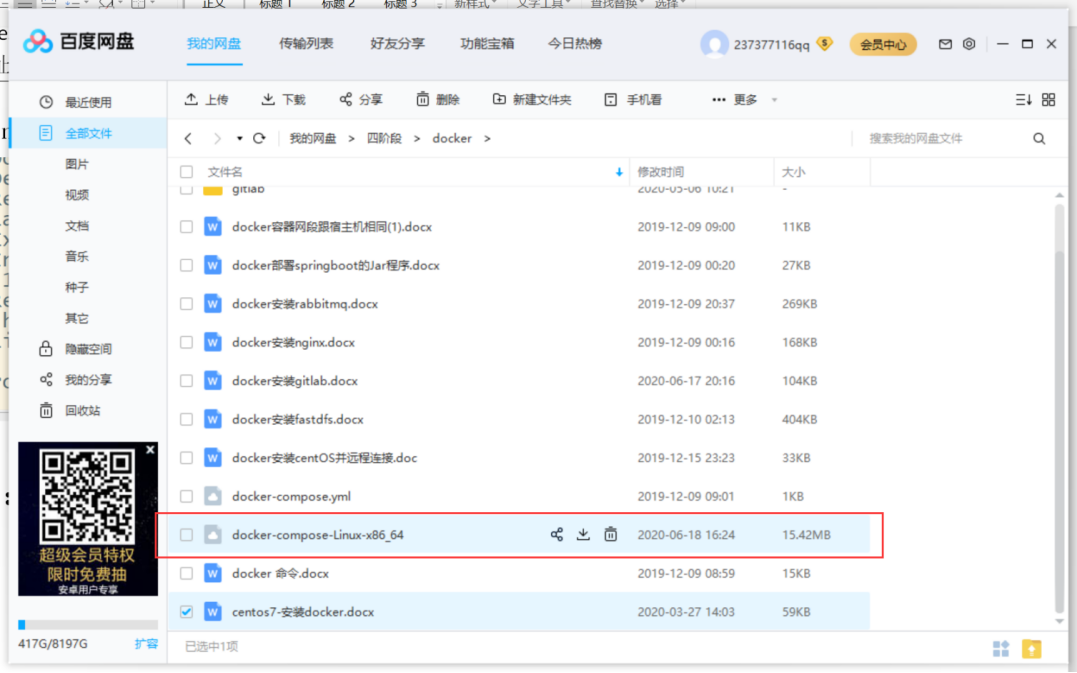Click the user avatar 237377116qq
Image resolution: width=1077 pixels, height=673 pixels.
714,44
